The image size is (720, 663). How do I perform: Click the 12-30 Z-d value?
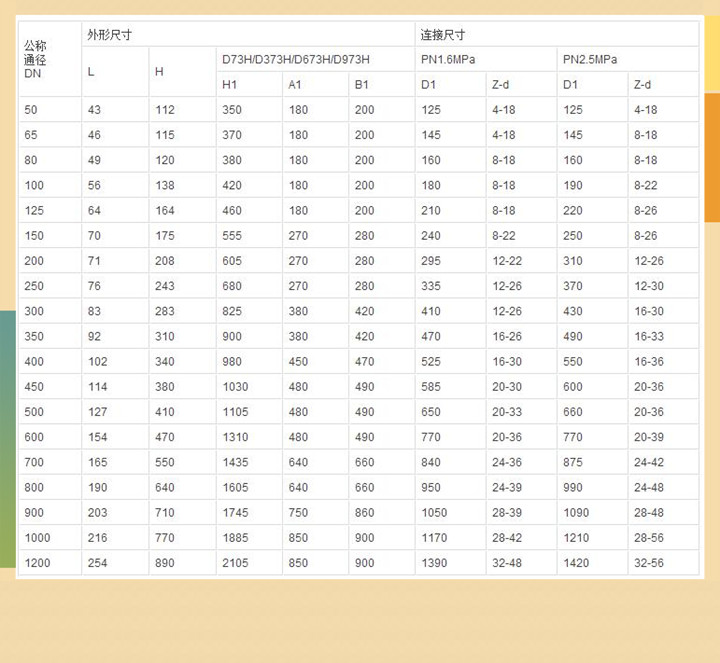coord(649,286)
